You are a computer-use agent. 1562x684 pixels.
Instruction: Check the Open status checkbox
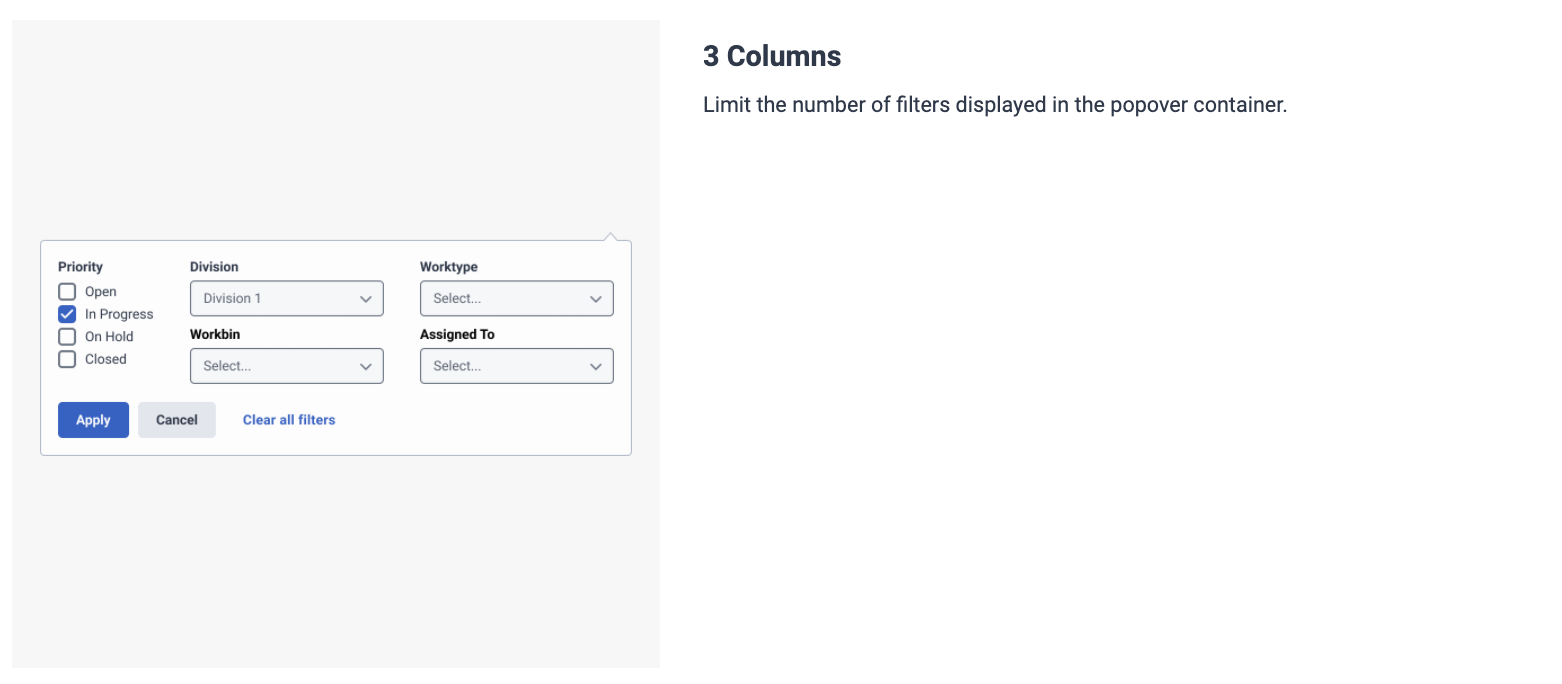point(66,291)
